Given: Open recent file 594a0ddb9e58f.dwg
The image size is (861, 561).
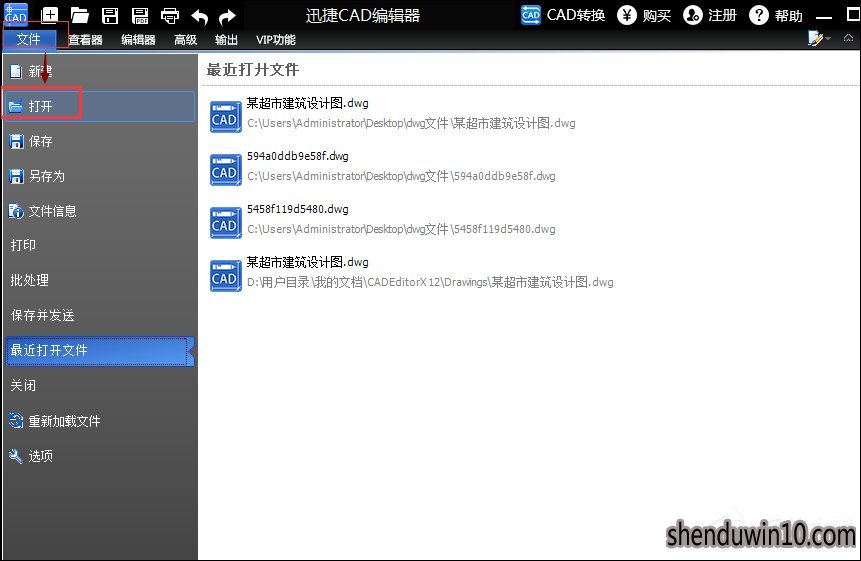Looking at the screenshot, I should pyautogui.click(x=298, y=156).
